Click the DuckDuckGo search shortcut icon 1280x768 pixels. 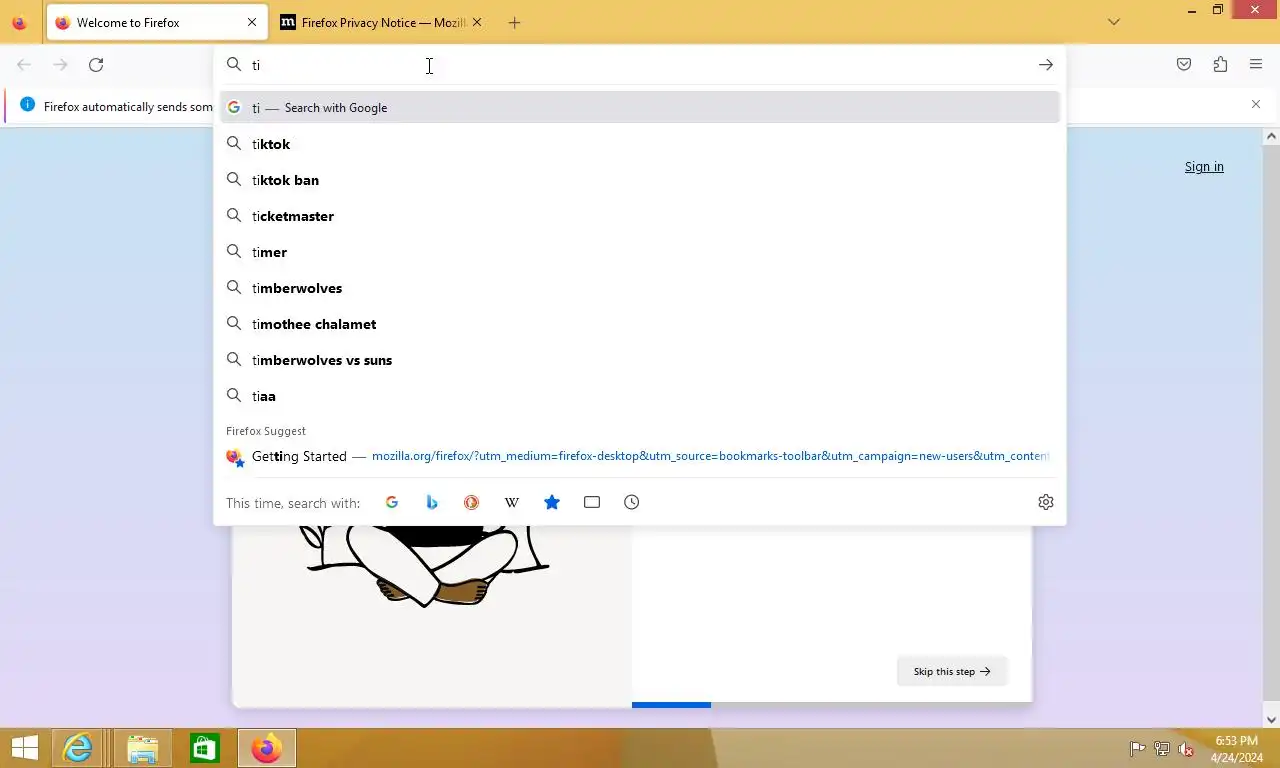tap(472, 502)
